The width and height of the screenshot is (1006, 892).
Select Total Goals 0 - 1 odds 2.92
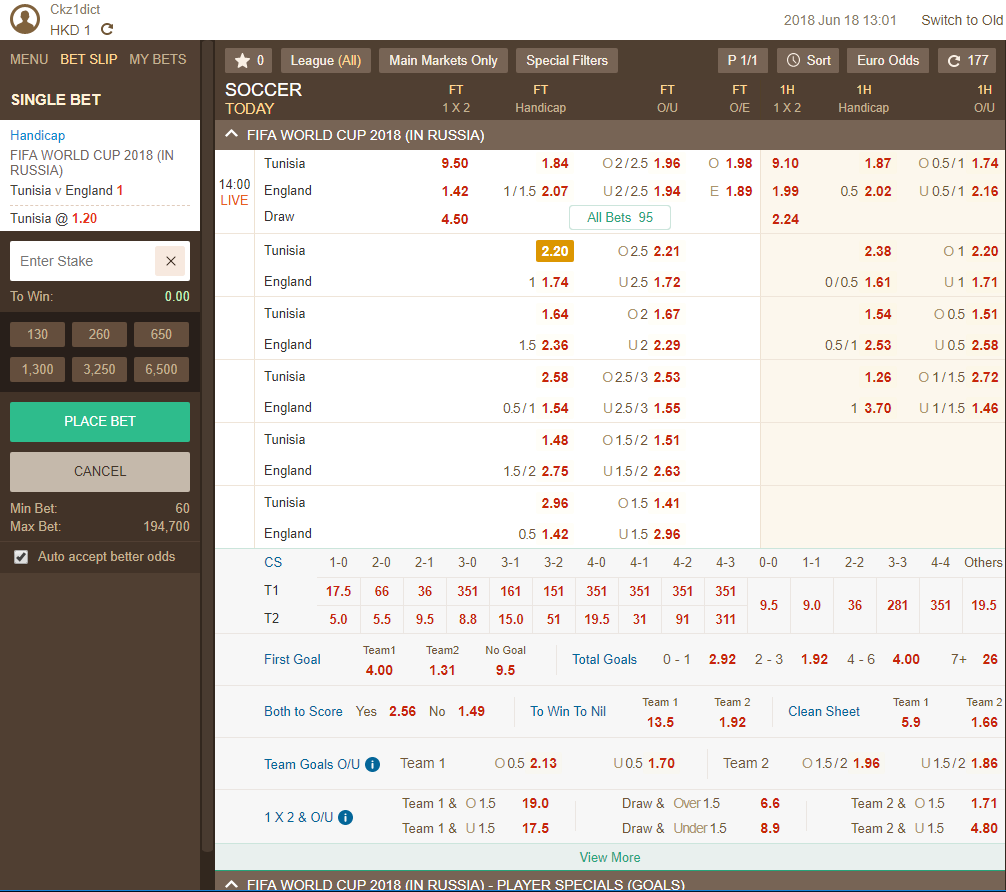pos(722,660)
